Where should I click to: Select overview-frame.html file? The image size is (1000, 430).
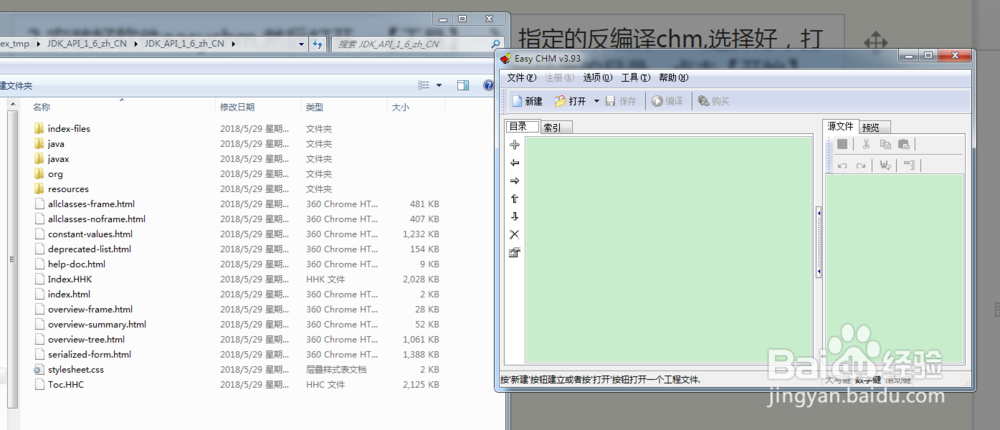click(x=90, y=309)
